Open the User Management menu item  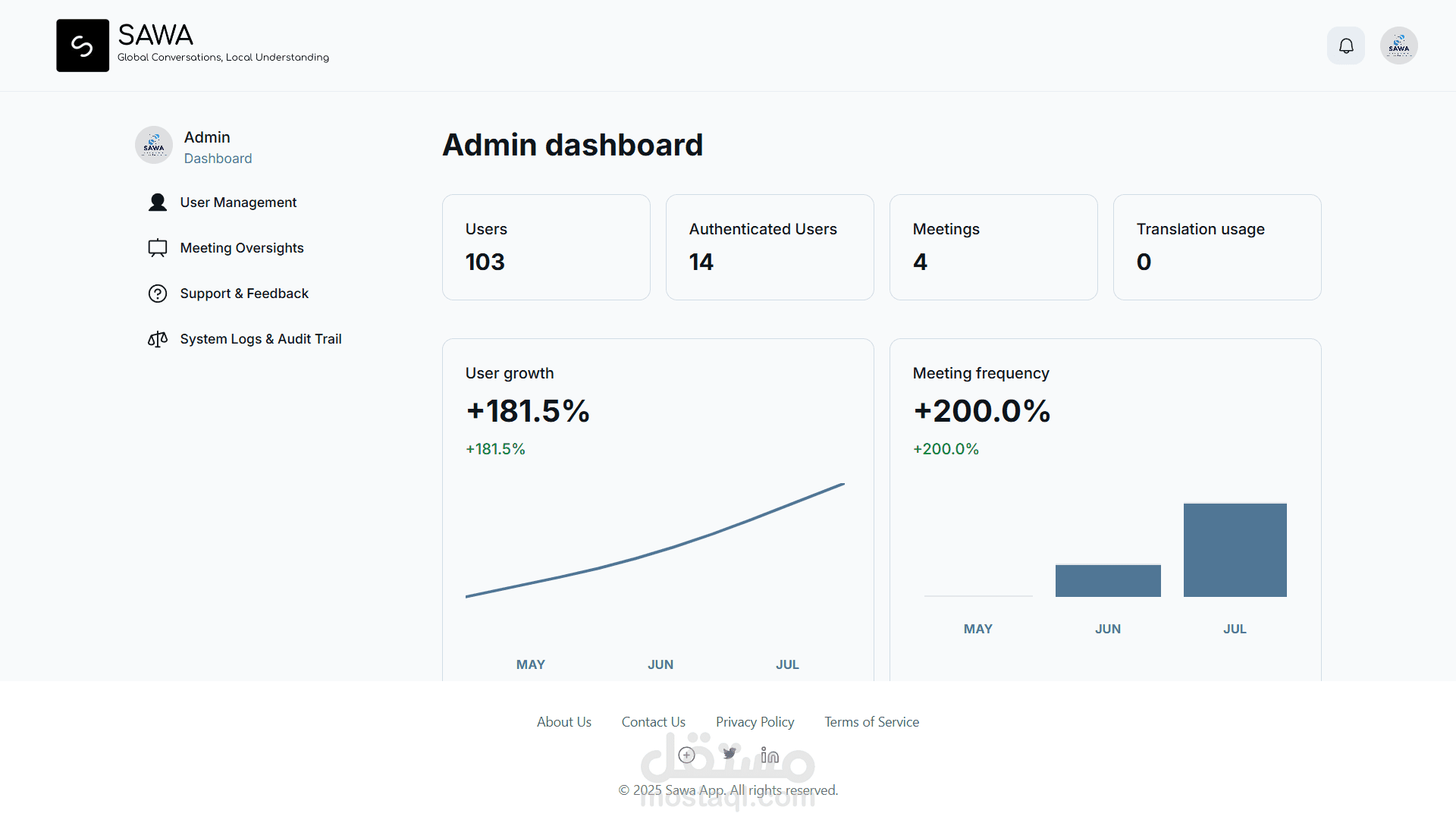(x=238, y=203)
